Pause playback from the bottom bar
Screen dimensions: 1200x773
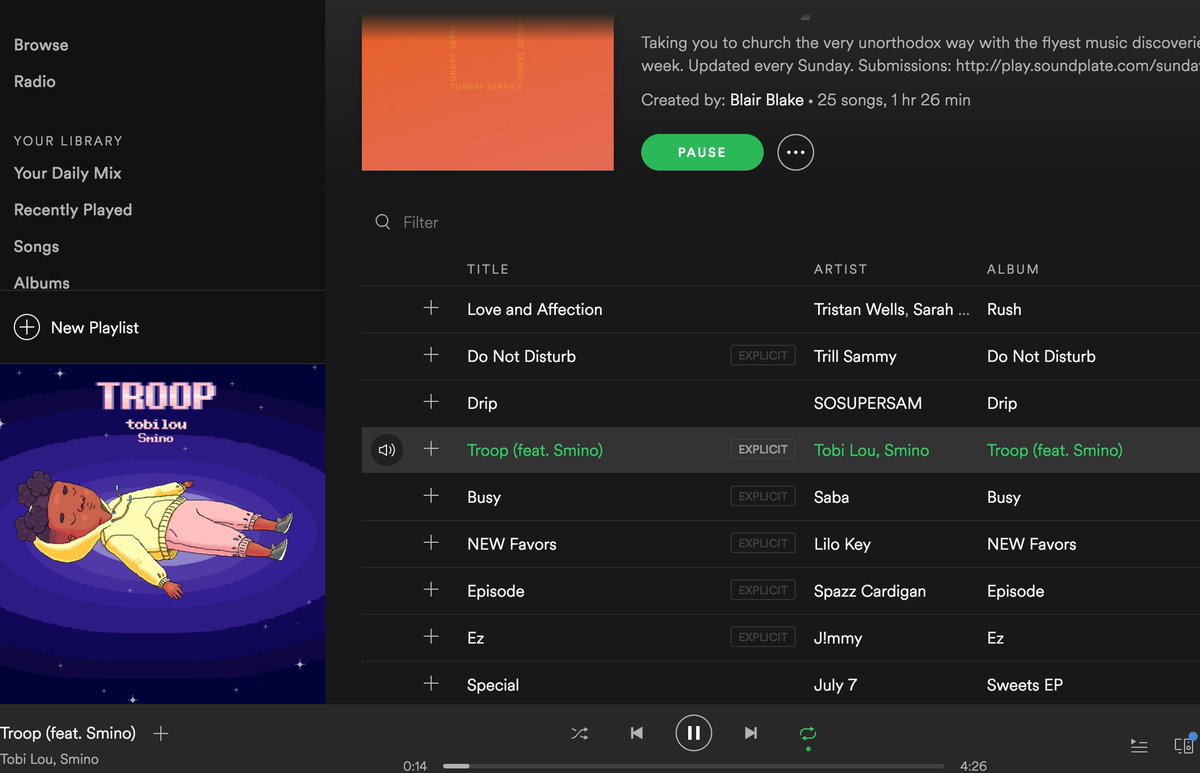pyautogui.click(x=693, y=733)
